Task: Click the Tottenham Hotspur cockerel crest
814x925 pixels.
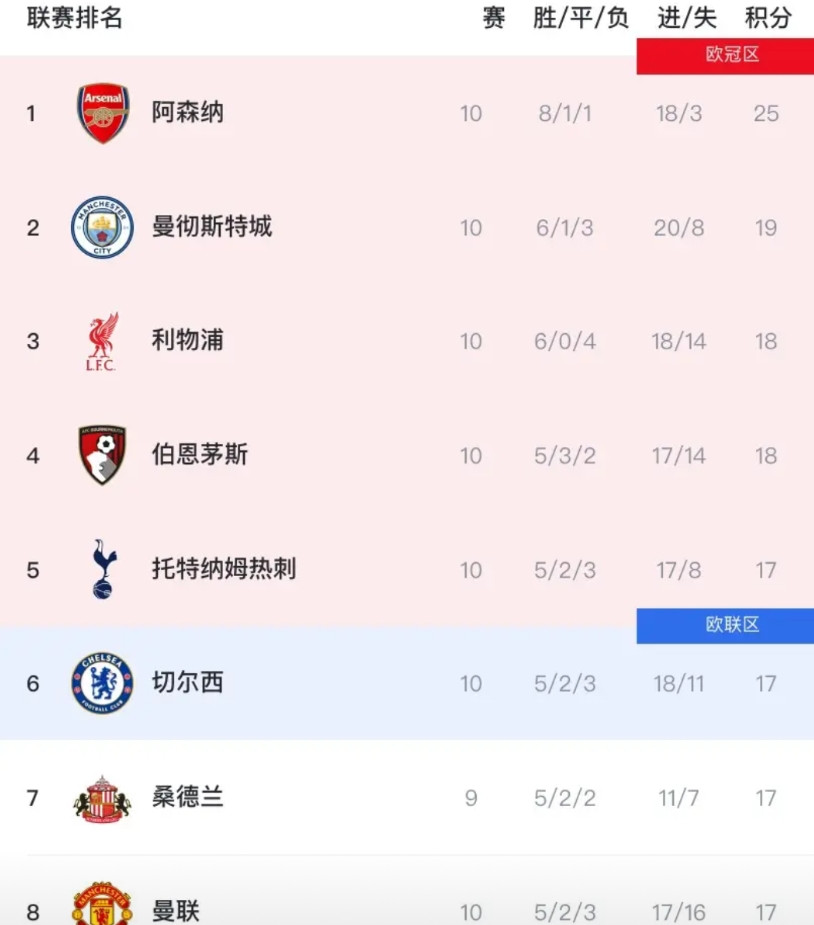Action: click(x=103, y=569)
